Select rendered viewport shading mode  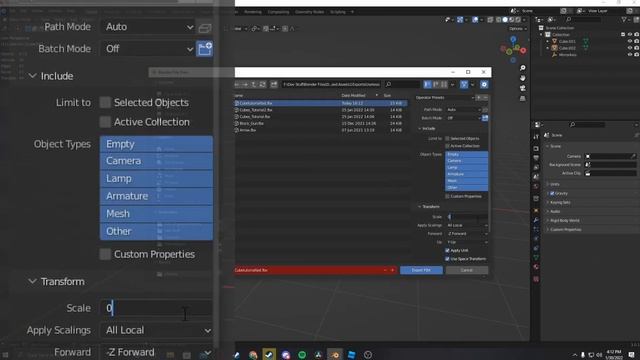tap(518, 20)
